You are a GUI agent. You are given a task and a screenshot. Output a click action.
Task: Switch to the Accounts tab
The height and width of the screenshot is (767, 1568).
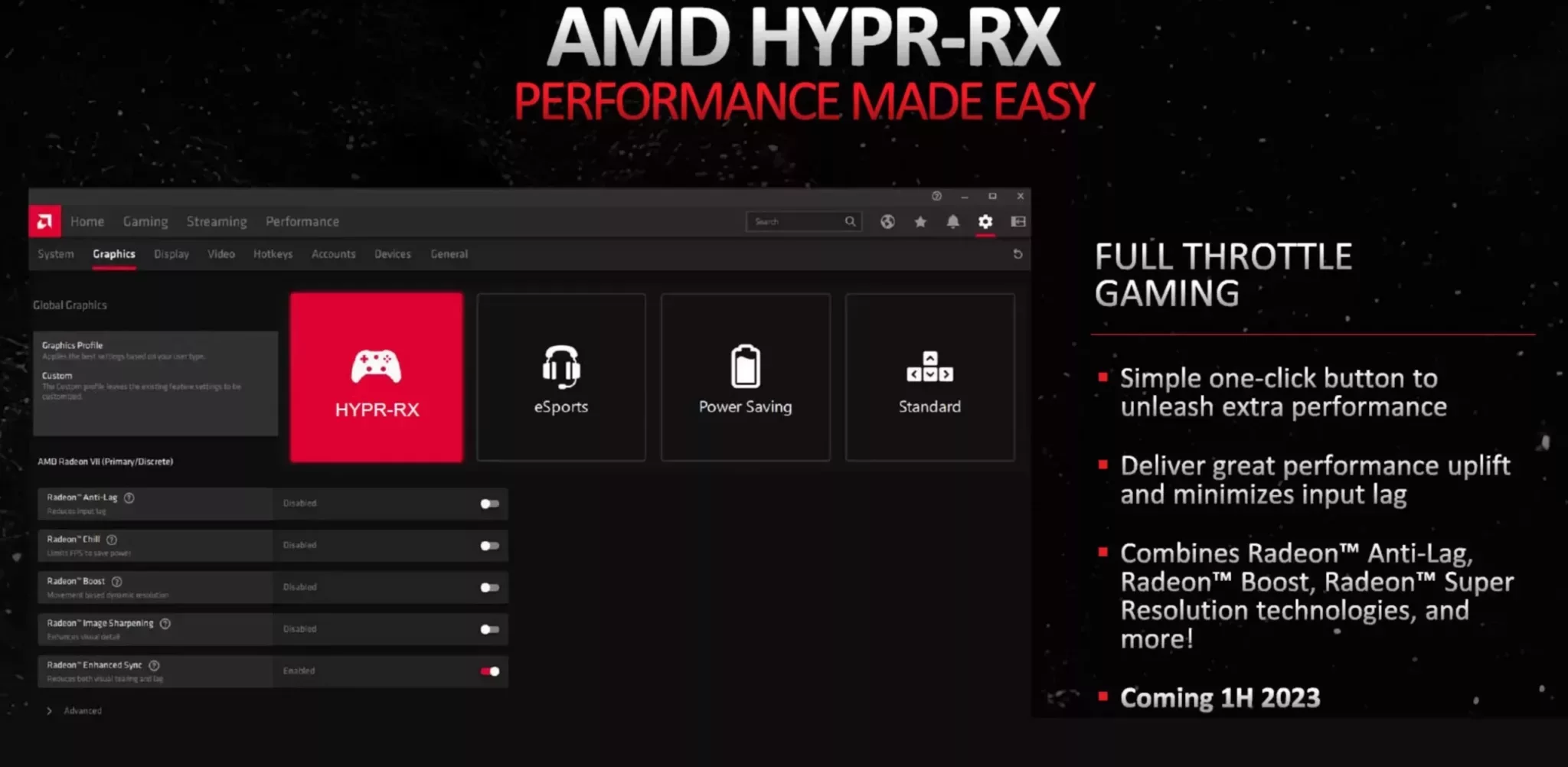click(334, 254)
